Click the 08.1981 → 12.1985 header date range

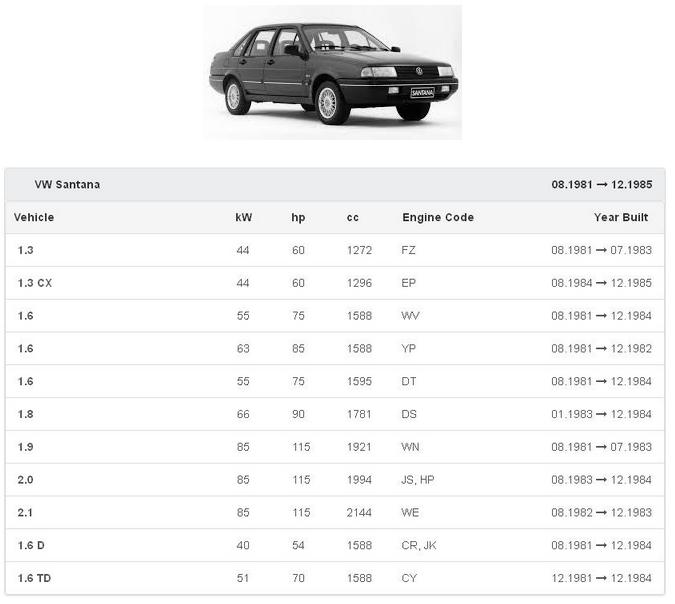(601, 185)
